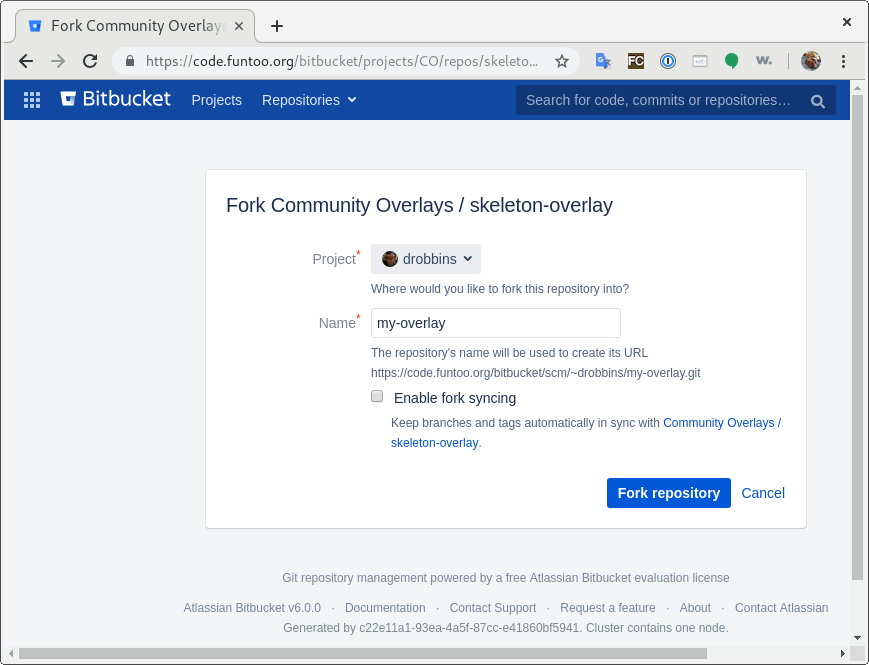Open the Documentation footer link
869x665 pixels.
[385, 608]
